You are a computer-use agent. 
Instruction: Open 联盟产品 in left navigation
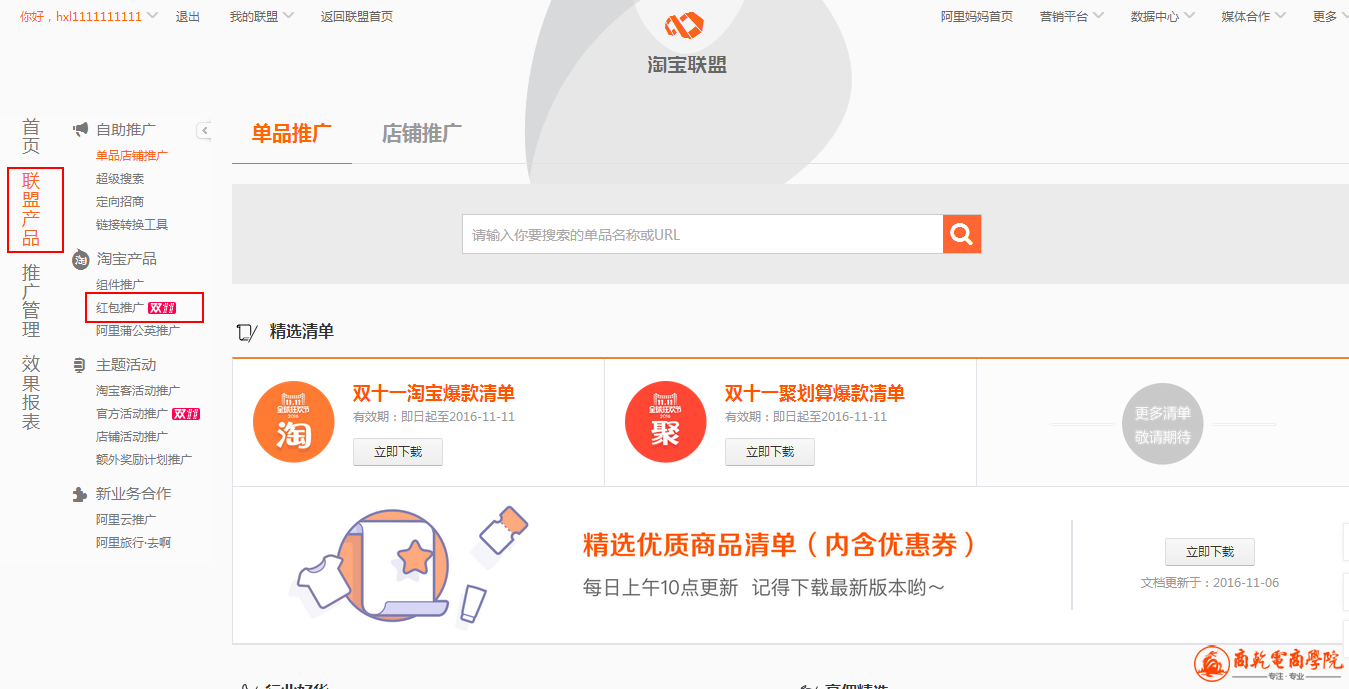click(32, 209)
